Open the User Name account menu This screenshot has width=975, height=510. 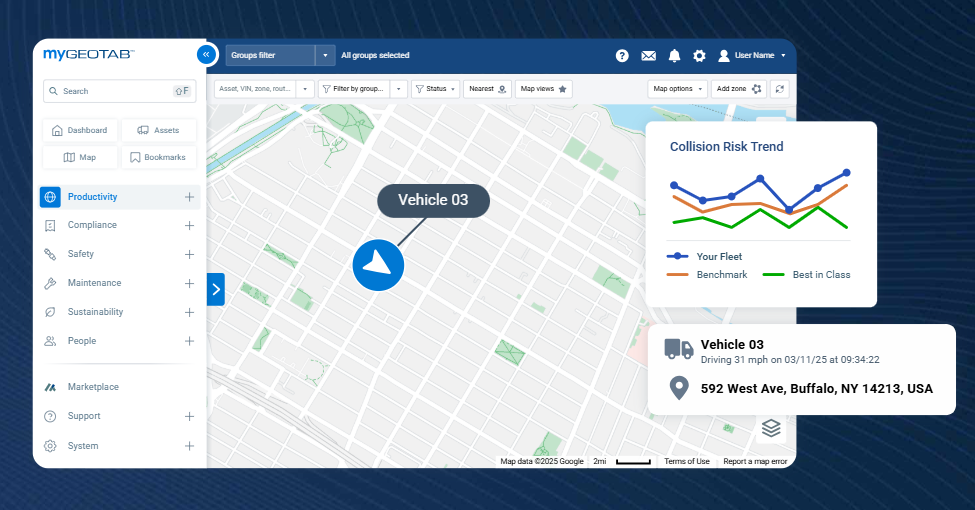(752, 55)
